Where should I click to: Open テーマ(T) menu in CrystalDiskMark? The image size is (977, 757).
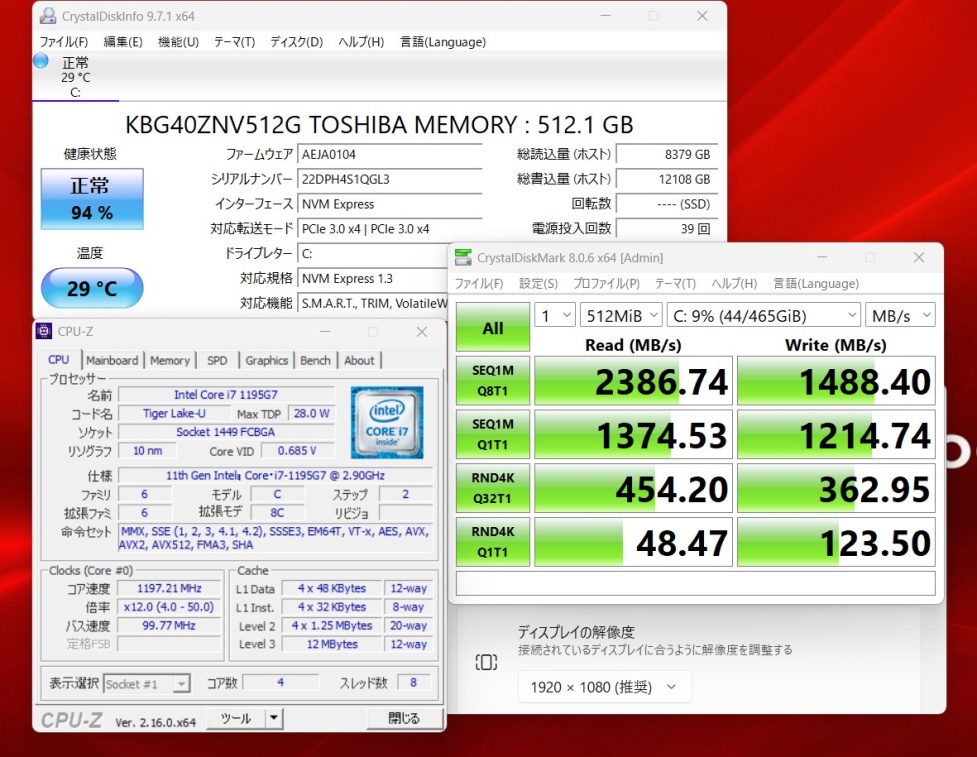coord(675,283)
